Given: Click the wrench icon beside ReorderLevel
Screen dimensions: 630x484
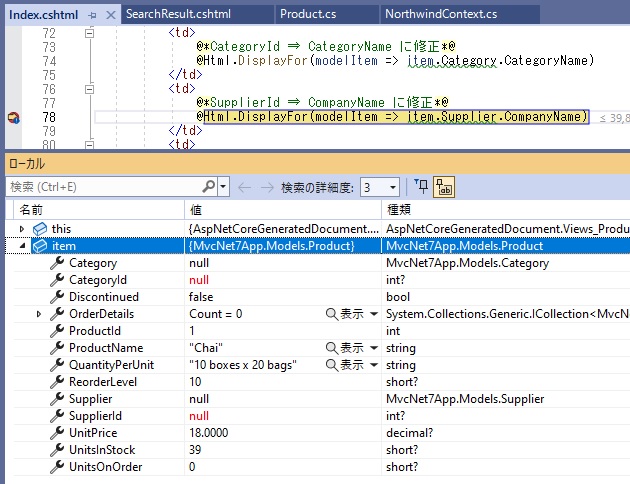Looking at the screenshot, I should click(57, 382).
